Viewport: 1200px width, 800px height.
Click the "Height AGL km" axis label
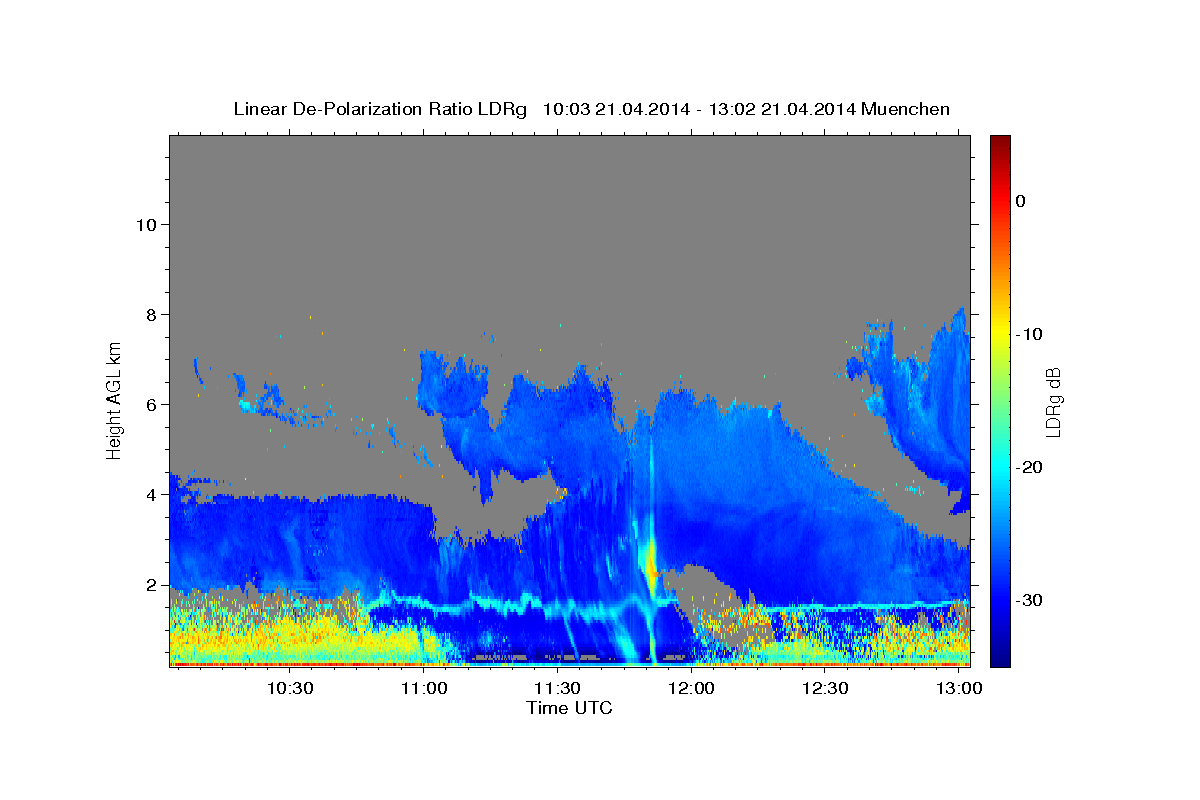115,400
